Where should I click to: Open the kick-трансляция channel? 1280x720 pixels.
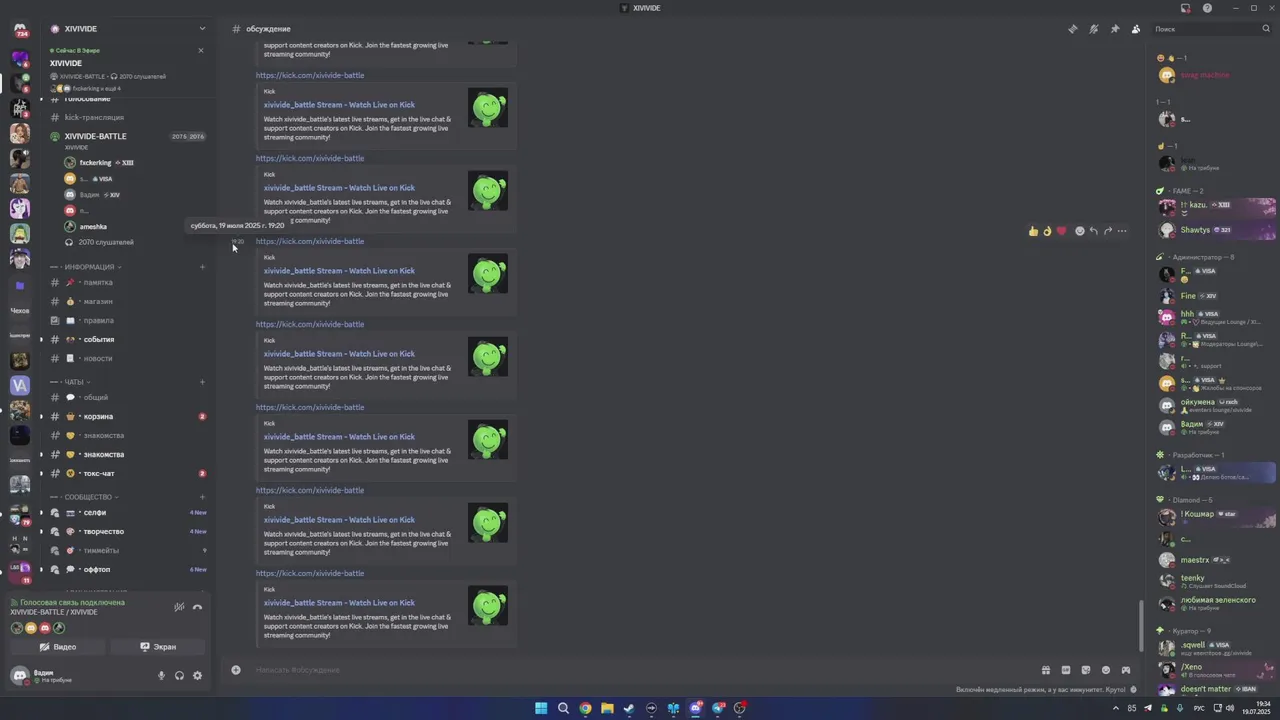click(x=128, y=117)
